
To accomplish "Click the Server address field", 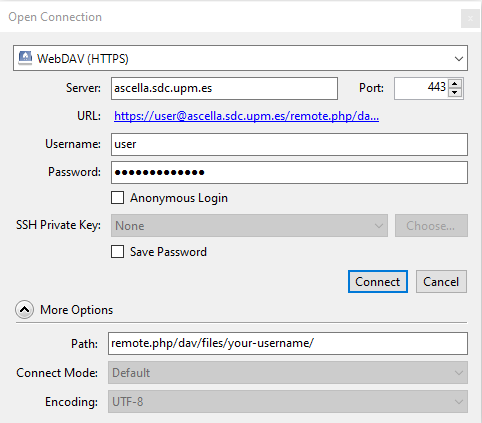I will pos(224,88).
